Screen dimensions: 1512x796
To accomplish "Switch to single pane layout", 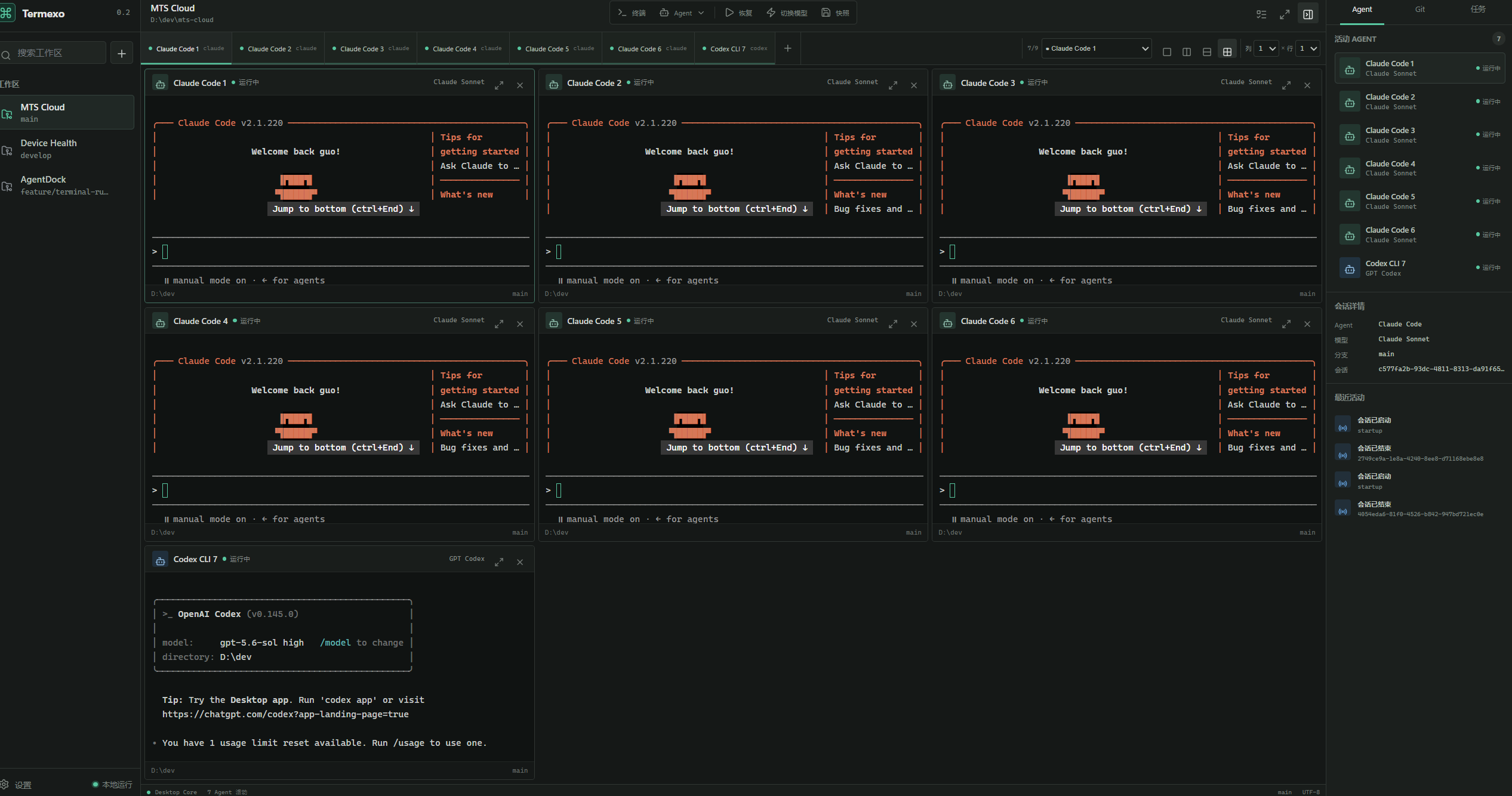I will click(x=1167, y=52).
